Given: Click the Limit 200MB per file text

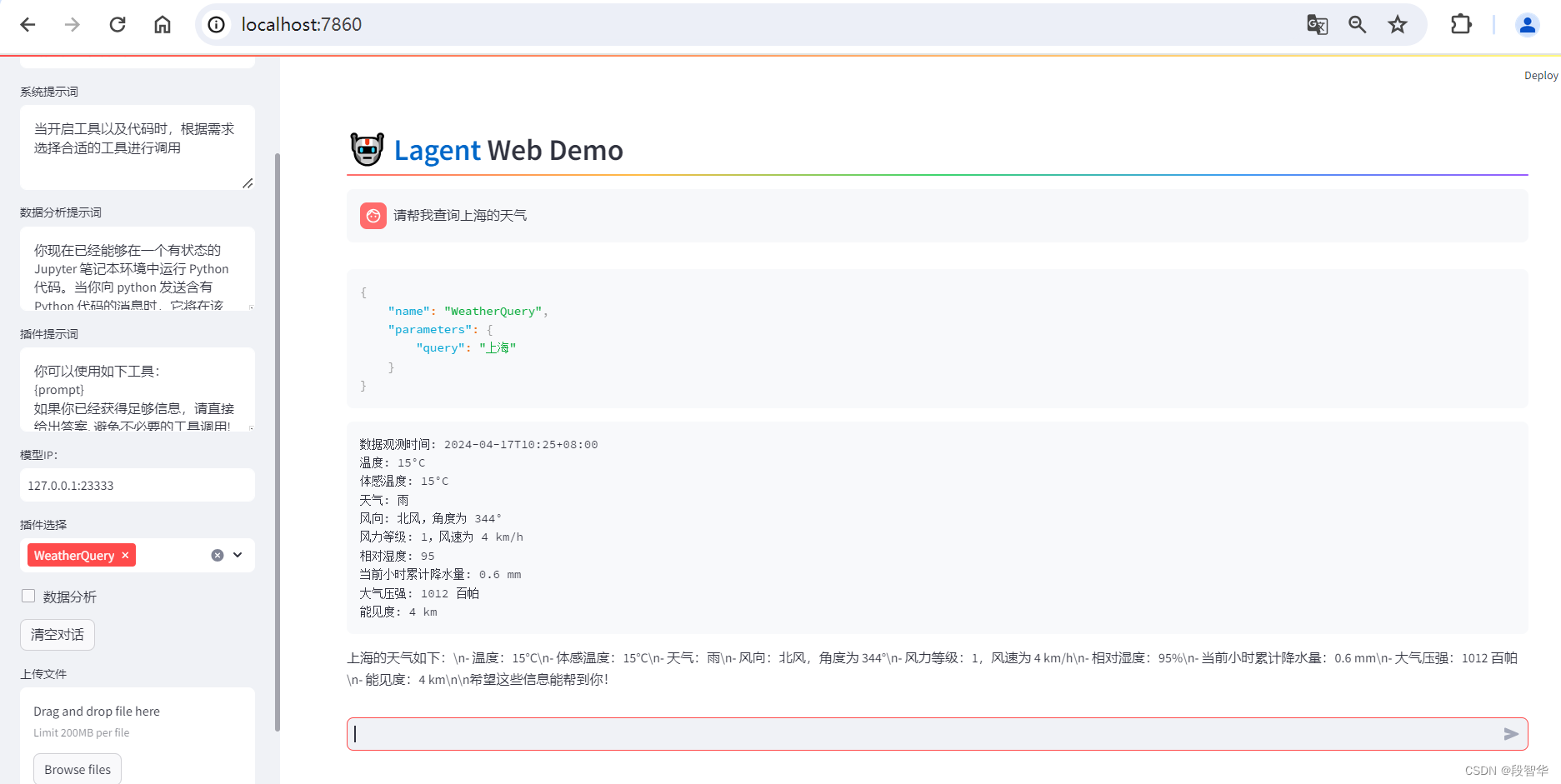Looking at the screenshot, I should click(x=82, y=733).
